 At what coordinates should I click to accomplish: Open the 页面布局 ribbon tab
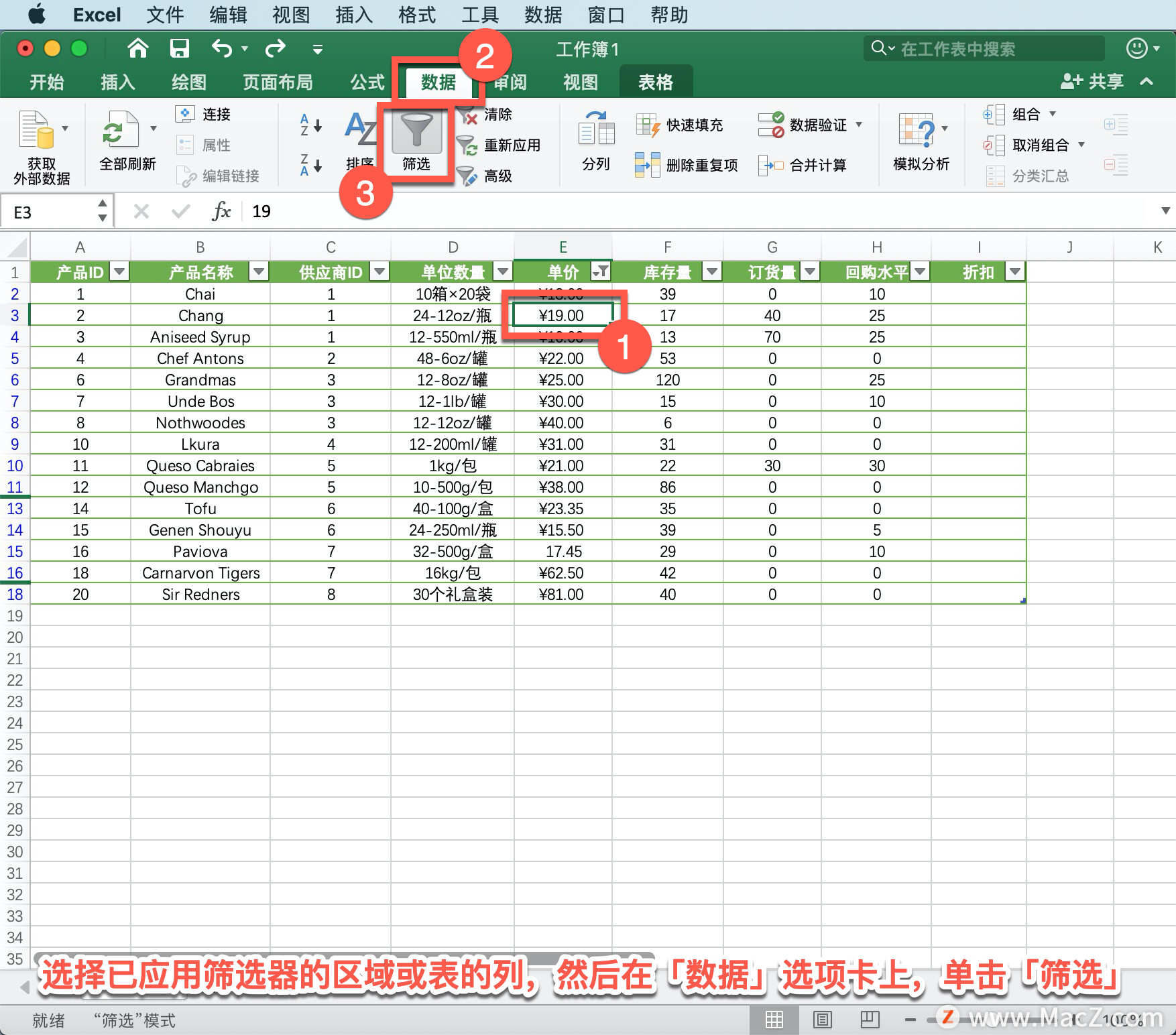tap(278, 82)
